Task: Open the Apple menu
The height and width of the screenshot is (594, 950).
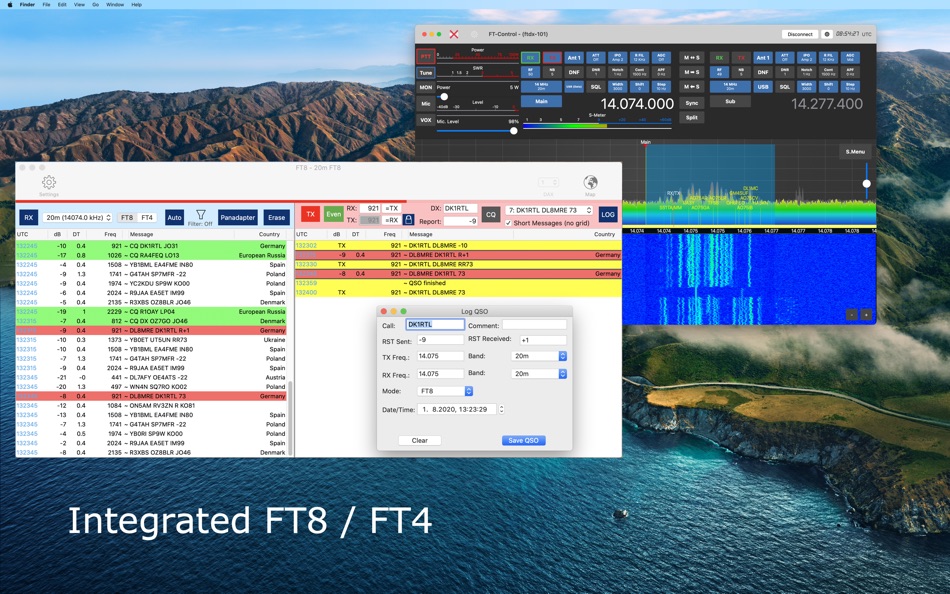Action: click(x=10, y=4)
